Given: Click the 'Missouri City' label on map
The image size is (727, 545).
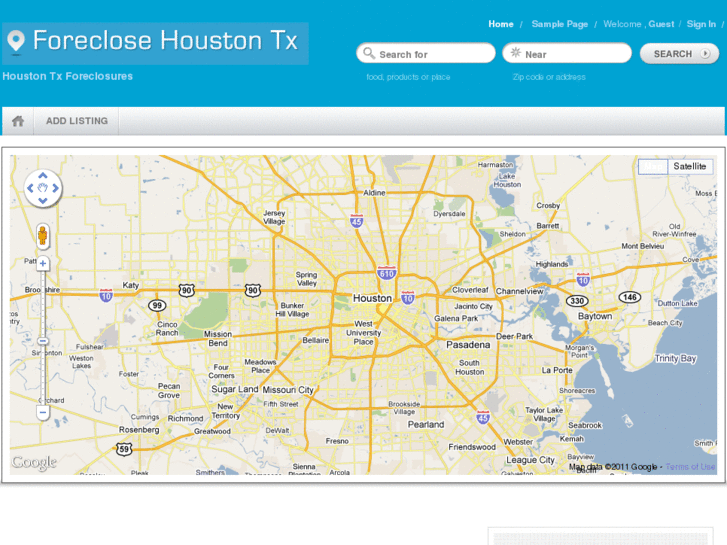Looking at the screenshot, I should tap(288, 390).
